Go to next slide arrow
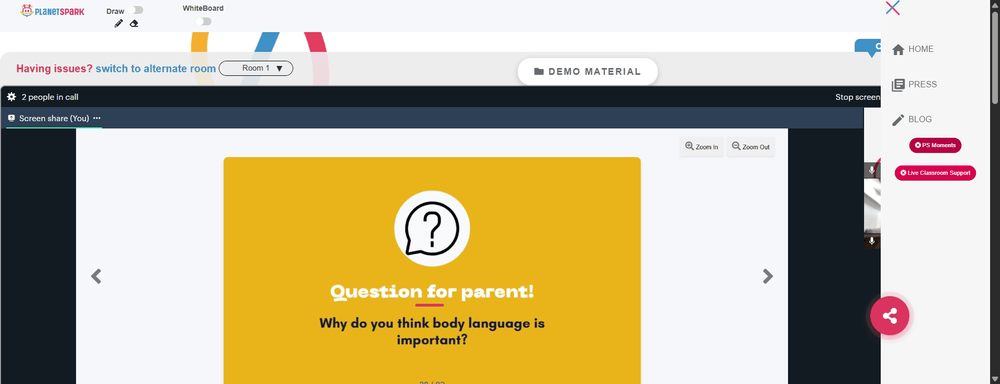This screenshot has width=1000, height=384. pyautogui.click(x=768, y=276)
